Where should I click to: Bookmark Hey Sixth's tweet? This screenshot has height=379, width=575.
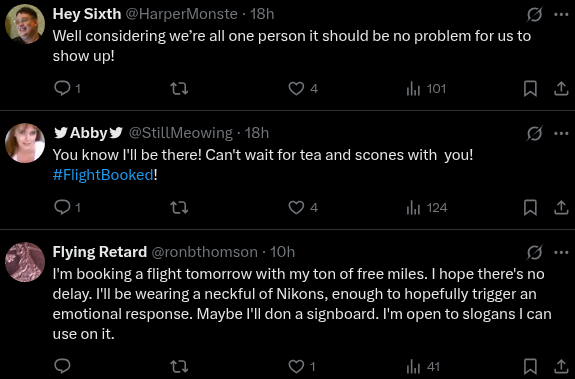tap(530, 88)
